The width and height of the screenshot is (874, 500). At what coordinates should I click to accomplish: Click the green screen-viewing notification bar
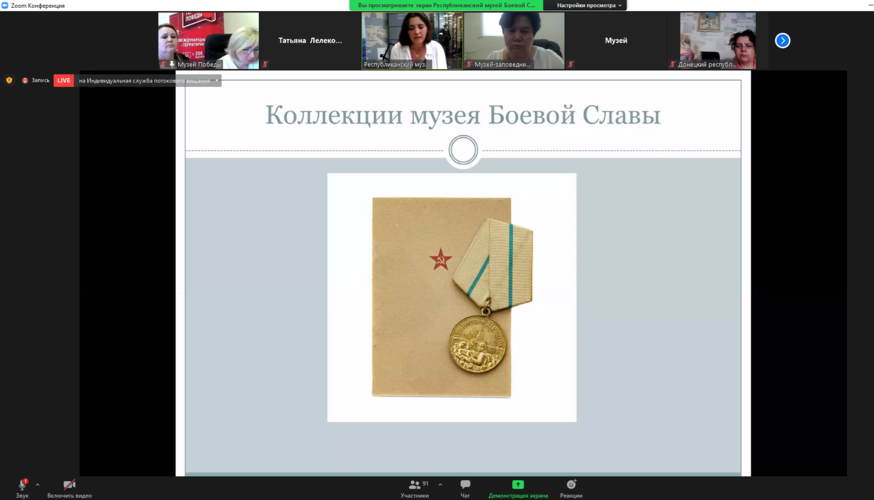[x=447, y=5]
